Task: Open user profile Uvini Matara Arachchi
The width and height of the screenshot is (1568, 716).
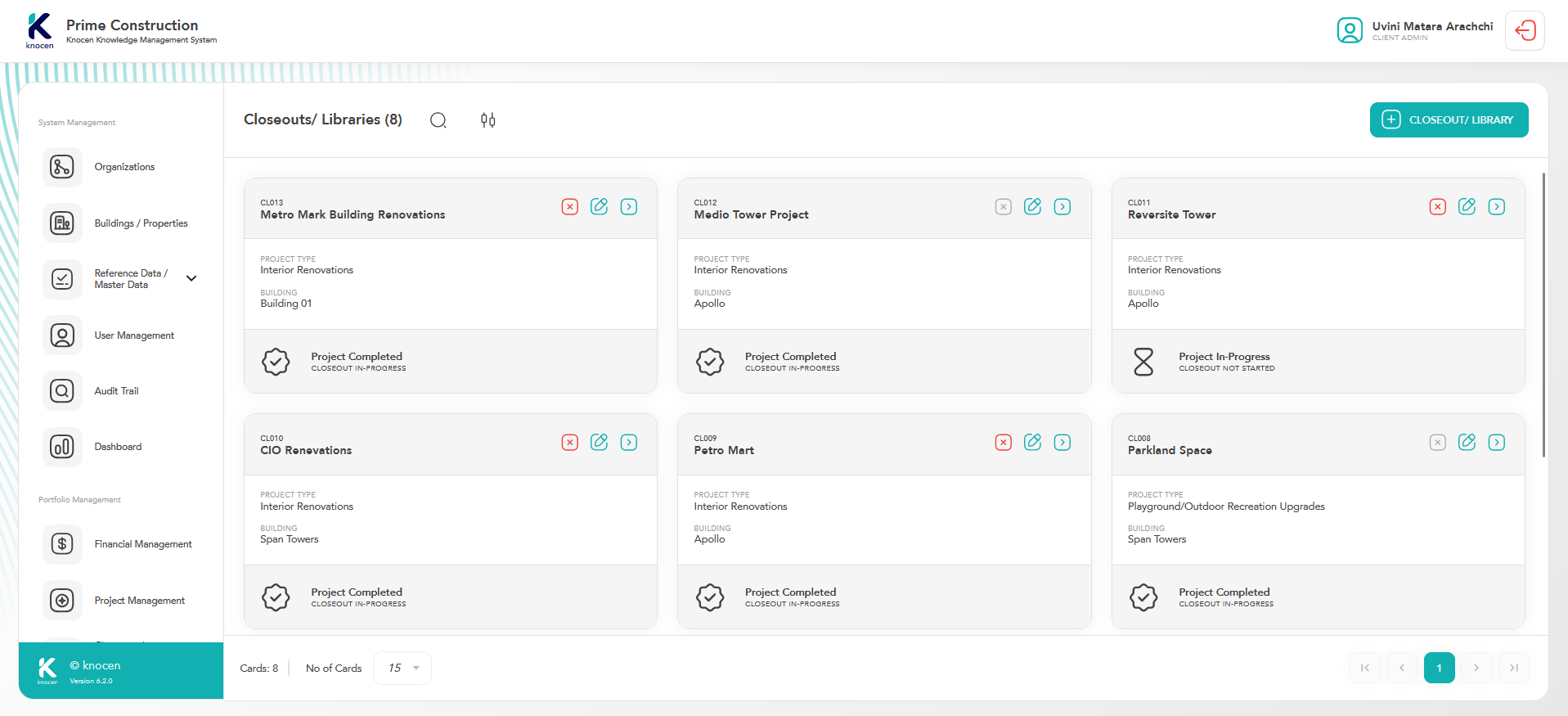Action: point(1416,30)
